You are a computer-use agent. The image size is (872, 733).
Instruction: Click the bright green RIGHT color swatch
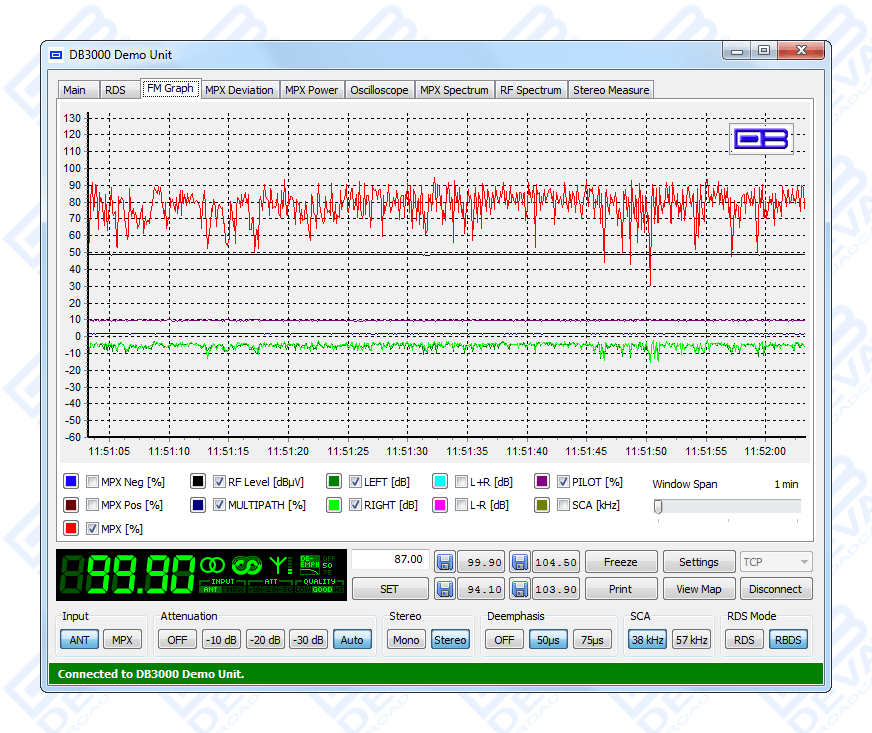click(334, 505)
